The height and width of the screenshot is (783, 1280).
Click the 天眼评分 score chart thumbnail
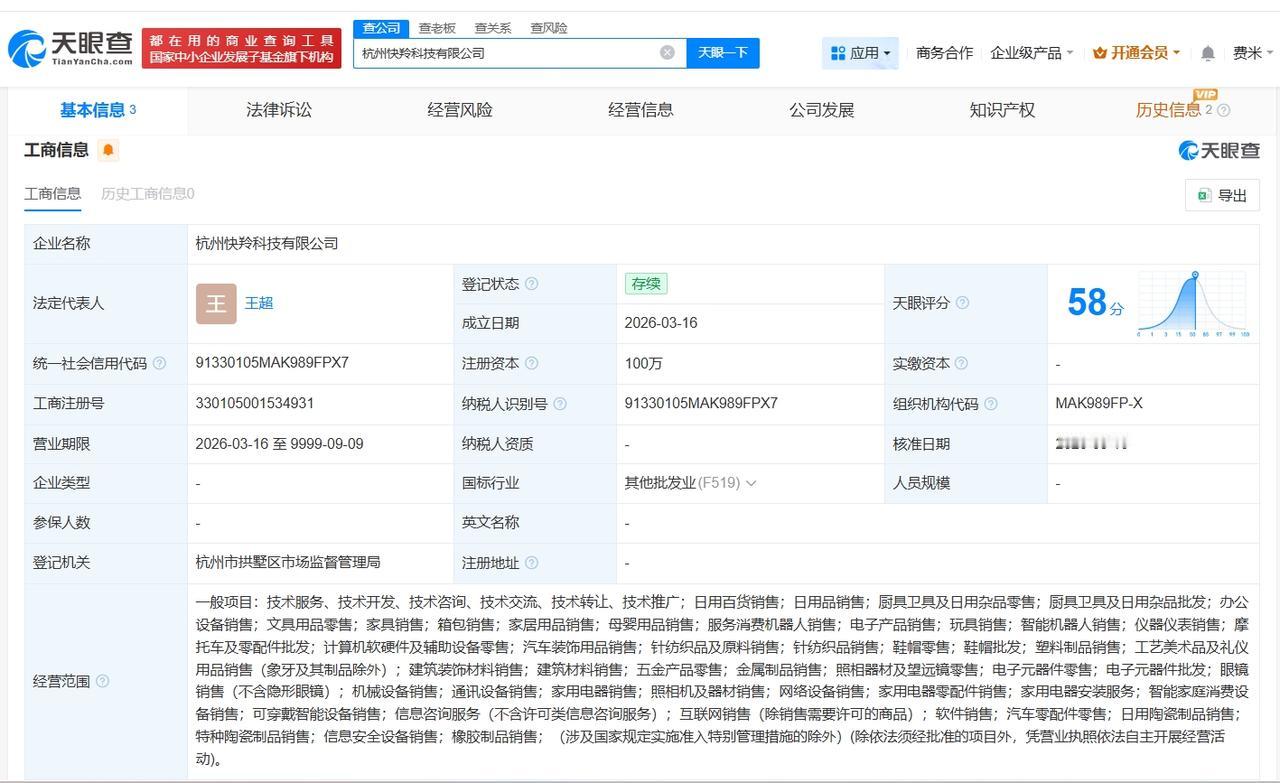(x=1192, y=303)
